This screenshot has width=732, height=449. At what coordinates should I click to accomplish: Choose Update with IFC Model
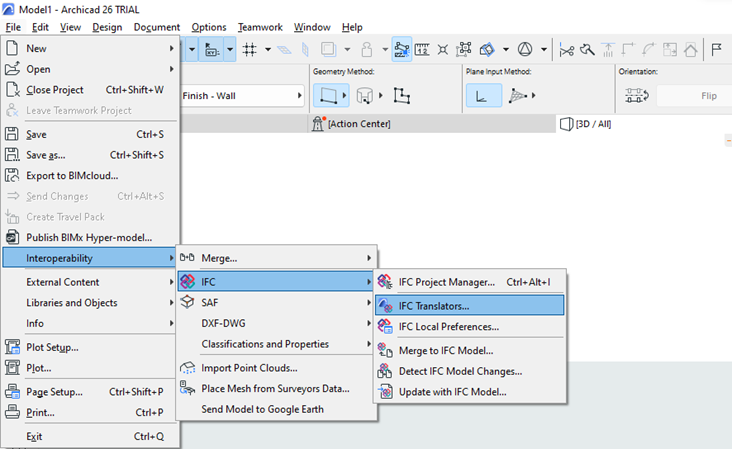click(x=471, y=392)
